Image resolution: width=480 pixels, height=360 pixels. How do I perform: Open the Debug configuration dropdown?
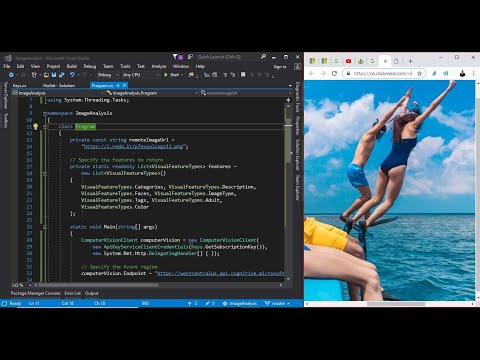click(x=108, y=75)
